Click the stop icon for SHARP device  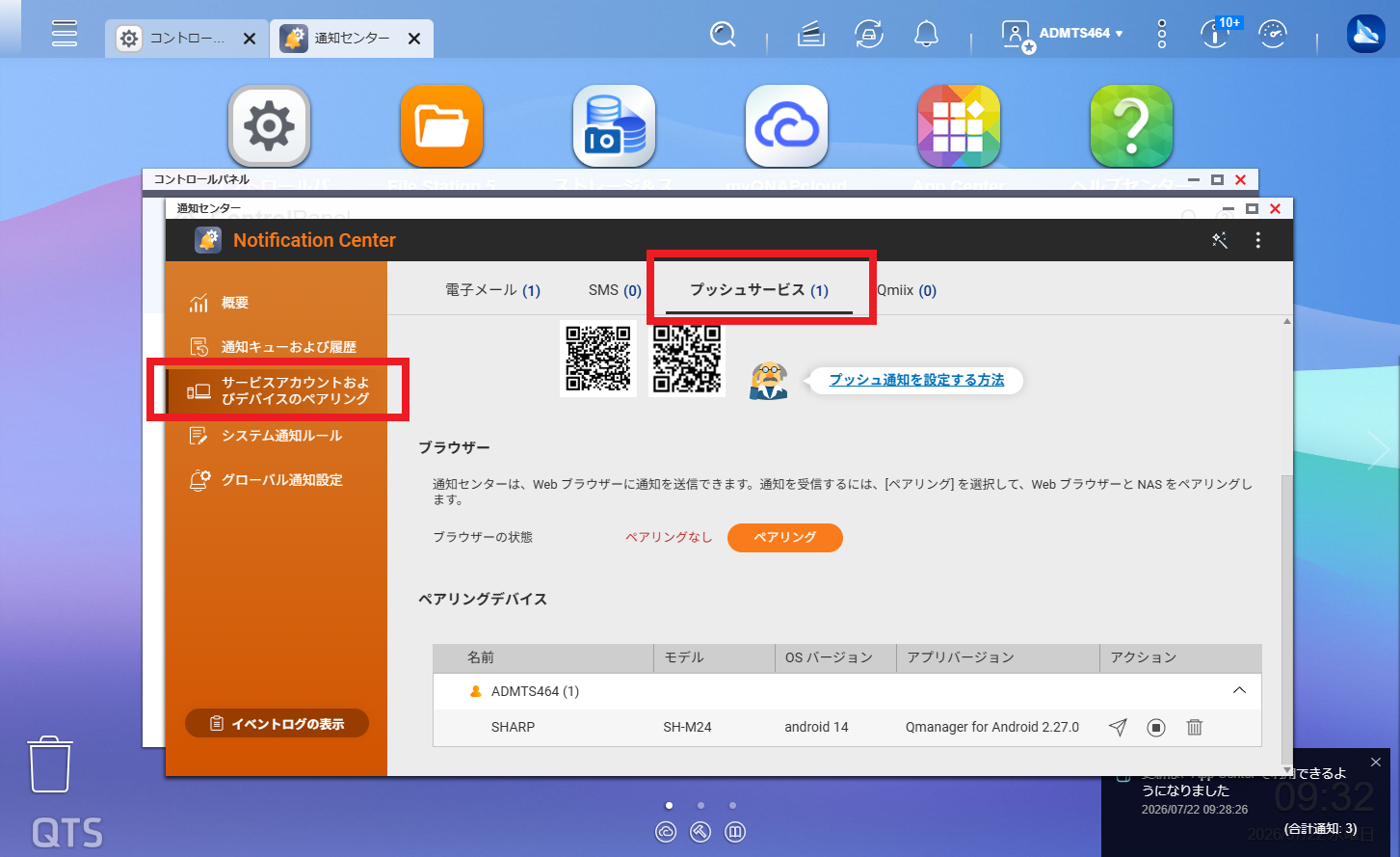[x=1156, y=727]
